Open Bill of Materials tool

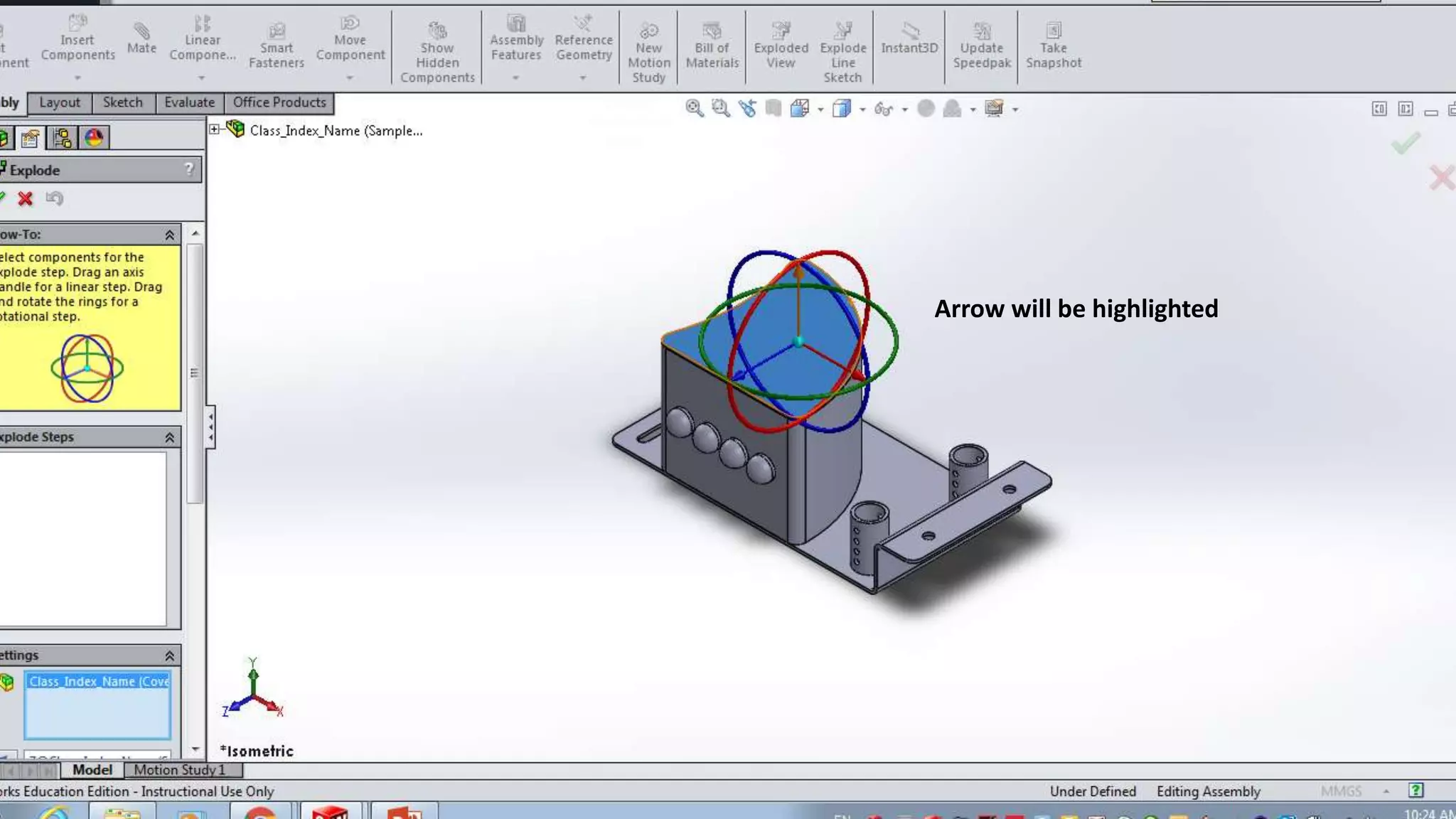point(712,45)
